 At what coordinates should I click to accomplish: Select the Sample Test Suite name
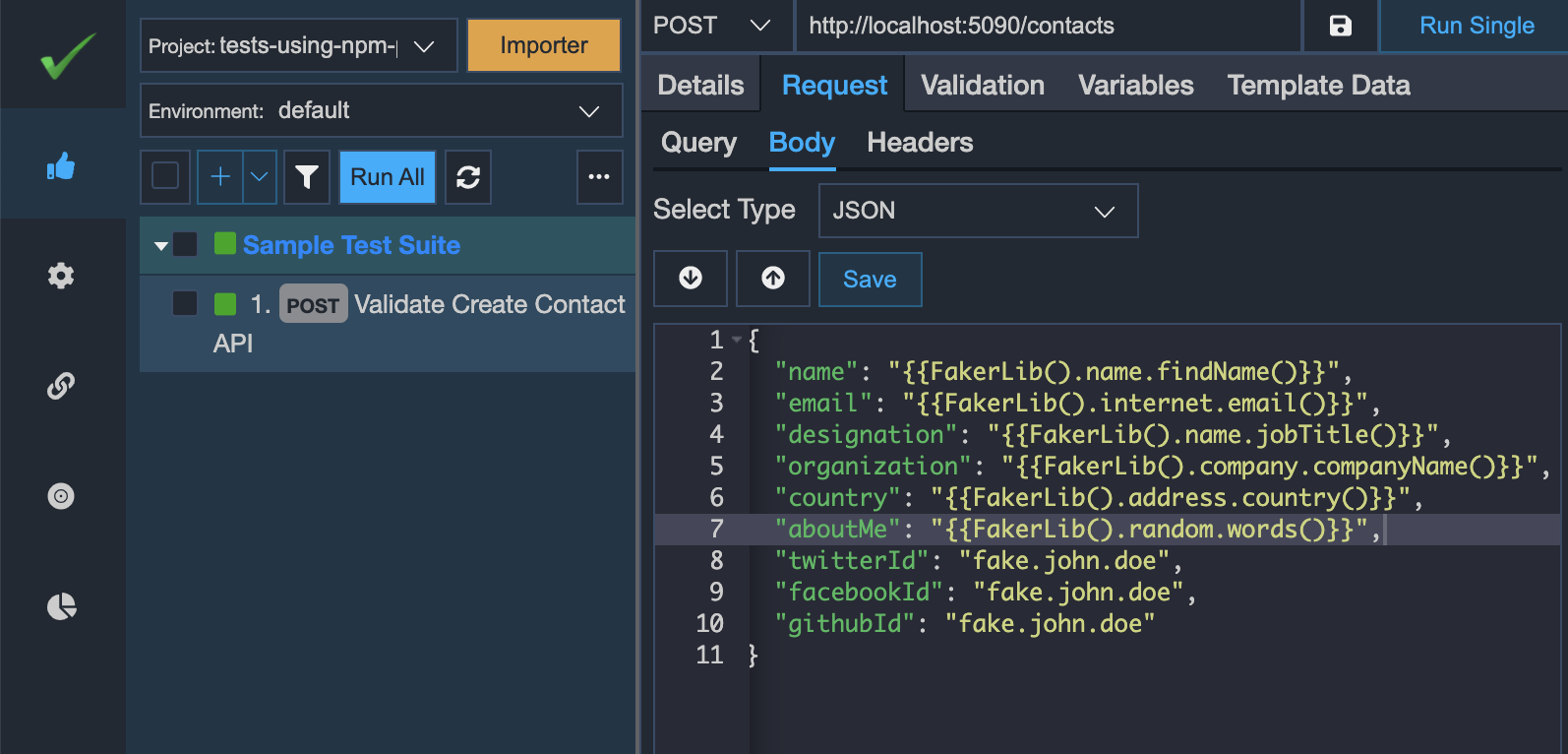coord(351,245)
